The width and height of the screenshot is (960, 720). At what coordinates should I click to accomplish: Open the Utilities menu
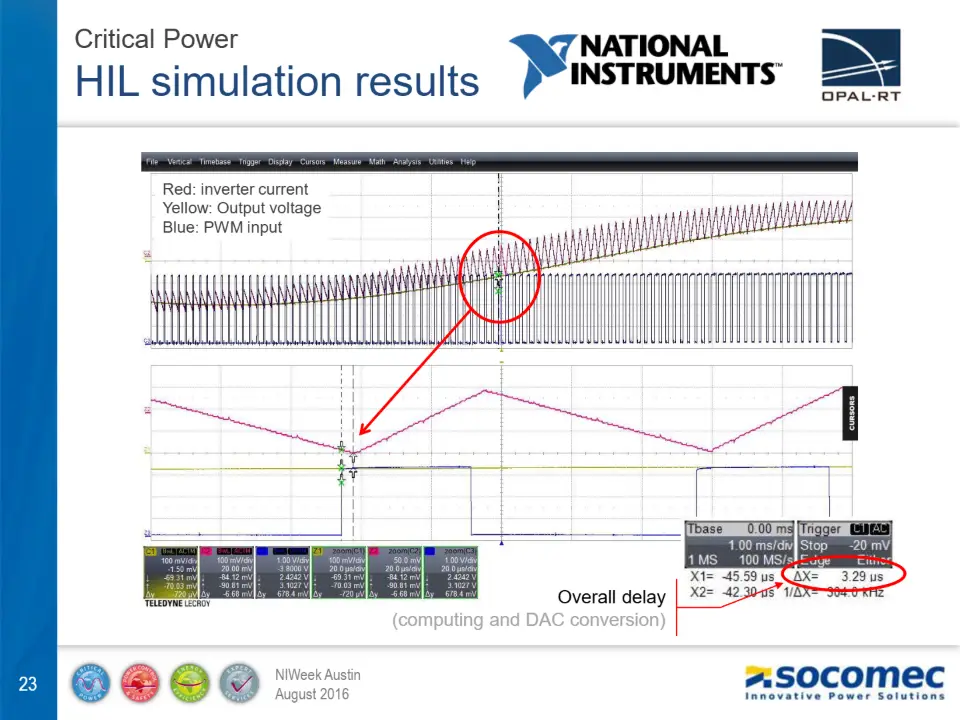point(441,162)
